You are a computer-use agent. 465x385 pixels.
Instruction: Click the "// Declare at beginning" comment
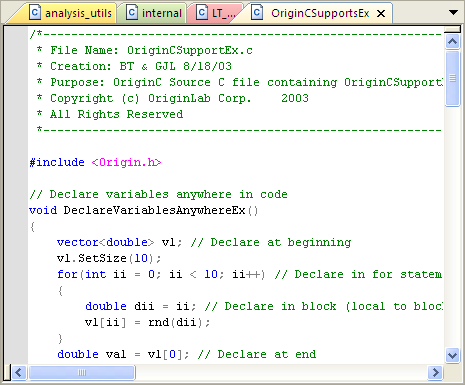(x=271, y=242)
